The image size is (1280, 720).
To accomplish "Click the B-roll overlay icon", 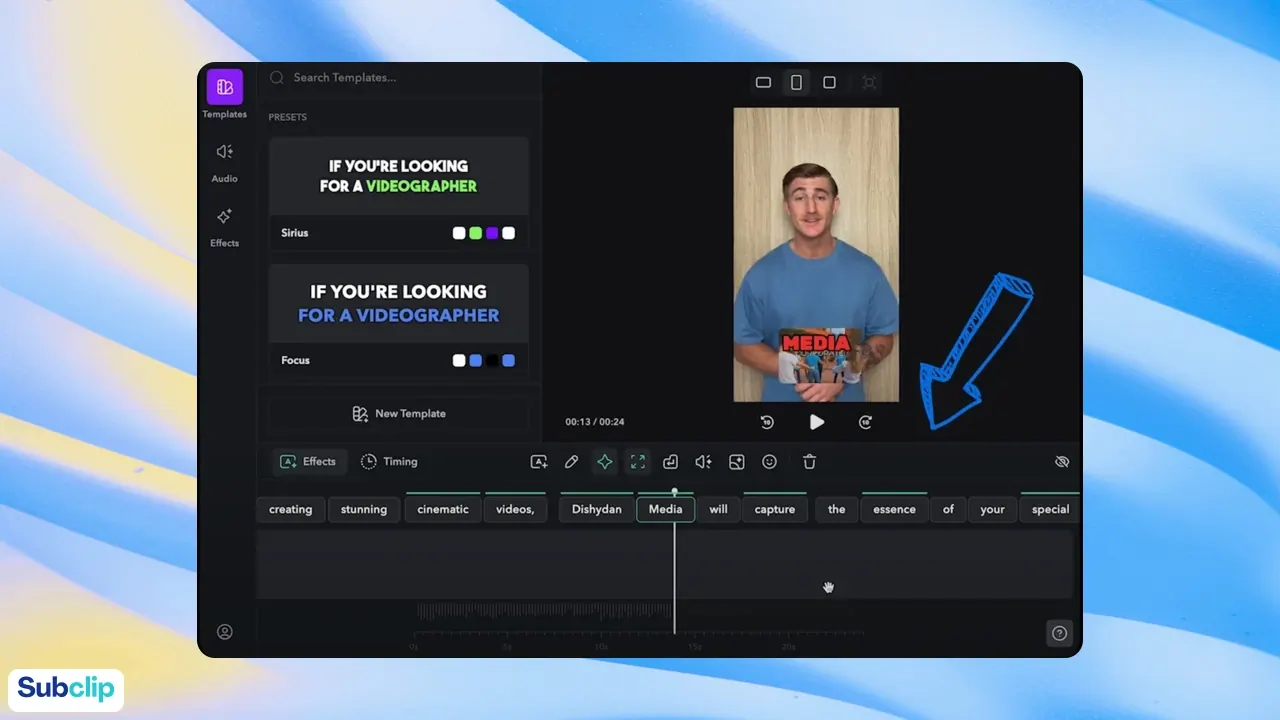I will coord(671,462).
